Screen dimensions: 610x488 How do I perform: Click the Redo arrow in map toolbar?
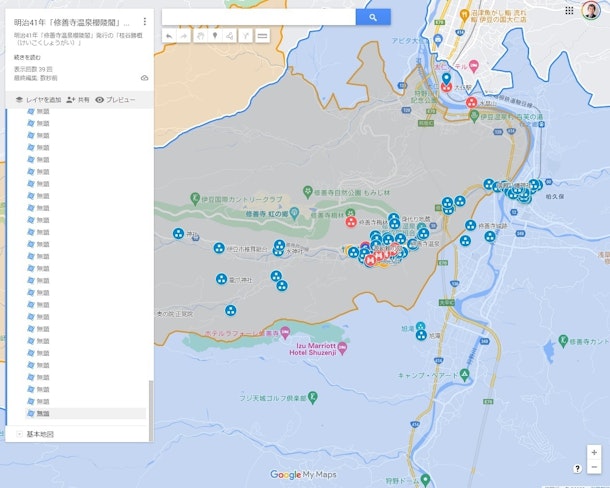tap(184, 35)
